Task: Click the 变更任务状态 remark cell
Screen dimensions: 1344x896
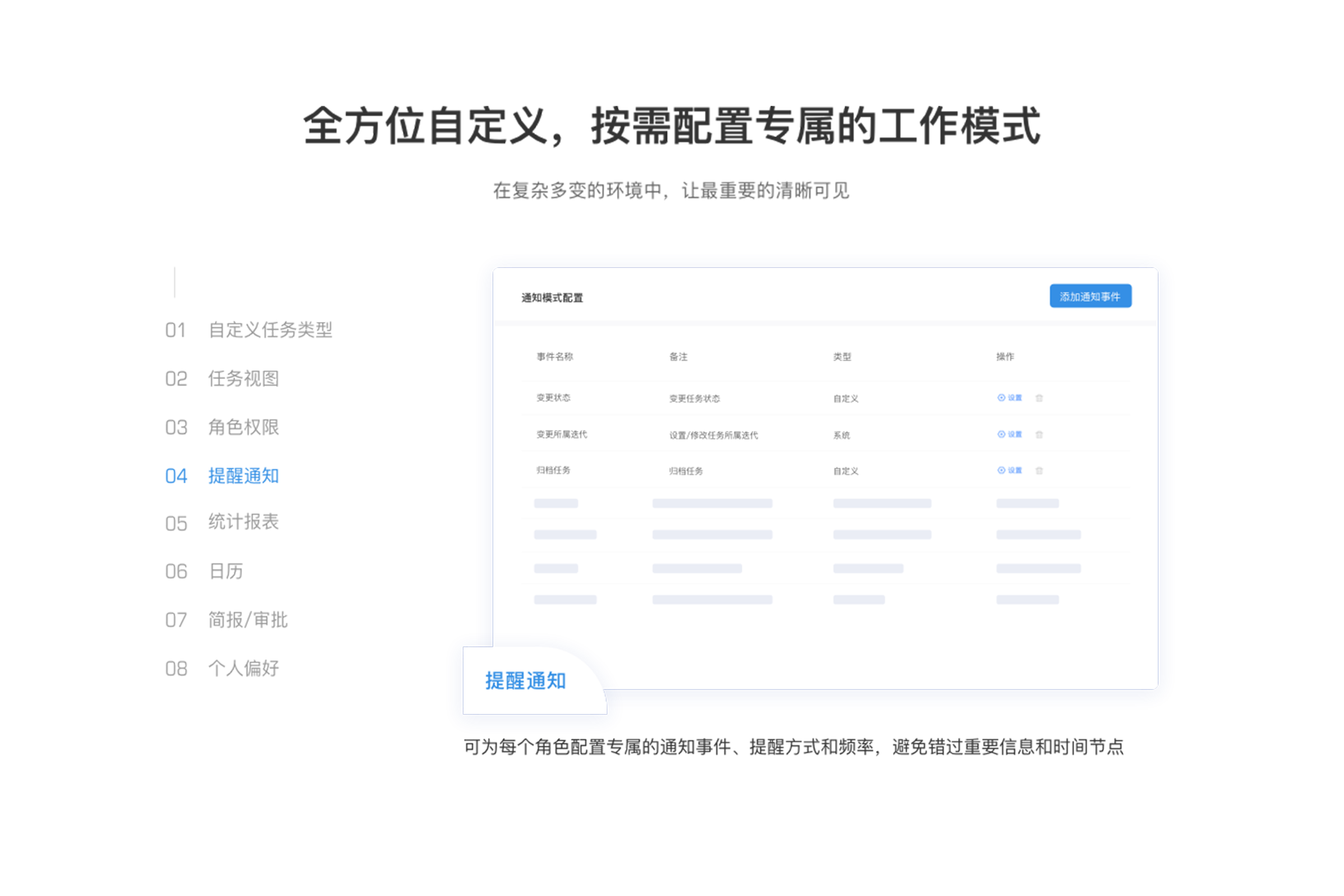Action: click(x=695, y=398)
